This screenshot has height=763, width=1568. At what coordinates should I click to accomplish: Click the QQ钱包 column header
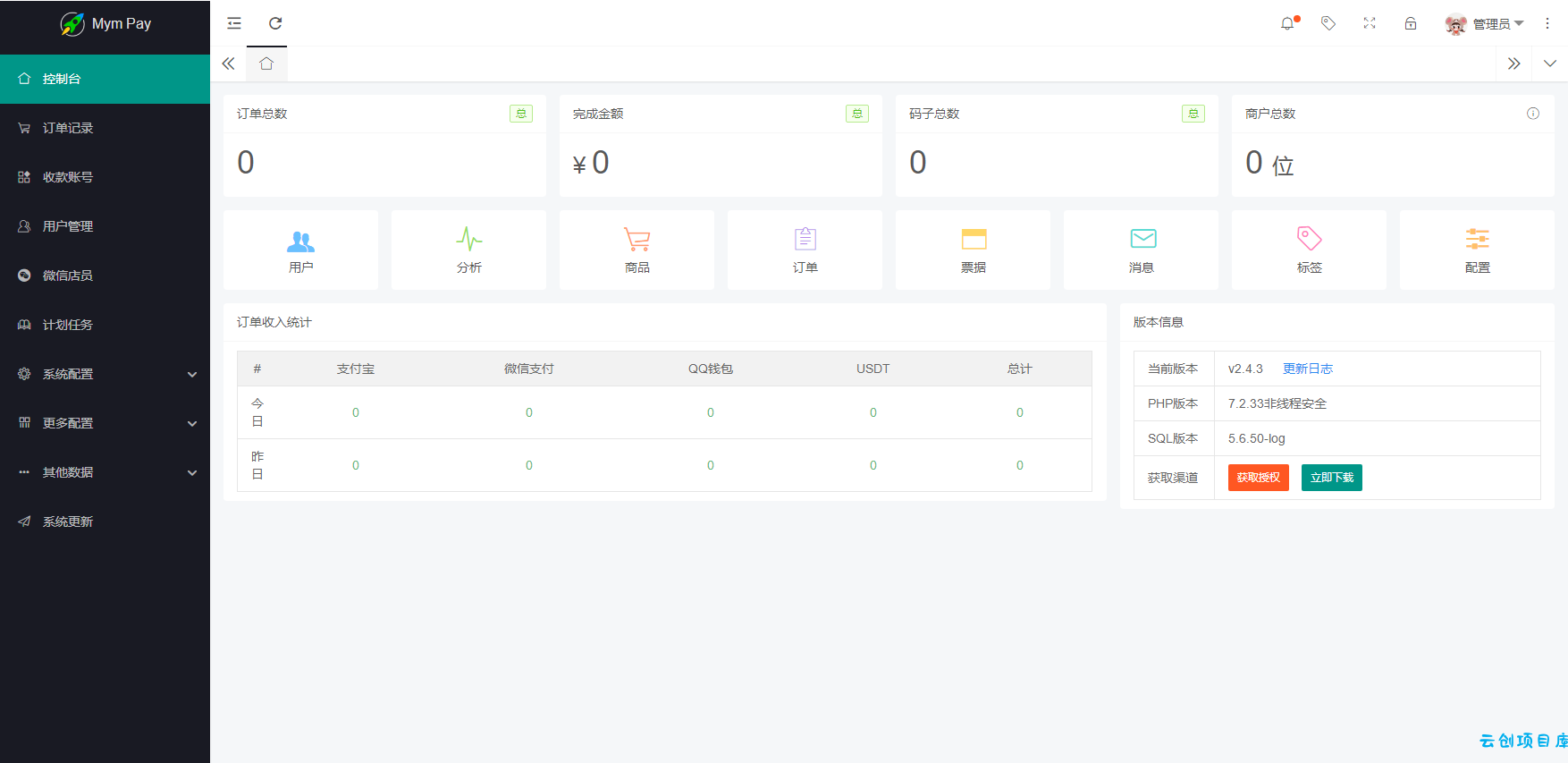711,369
